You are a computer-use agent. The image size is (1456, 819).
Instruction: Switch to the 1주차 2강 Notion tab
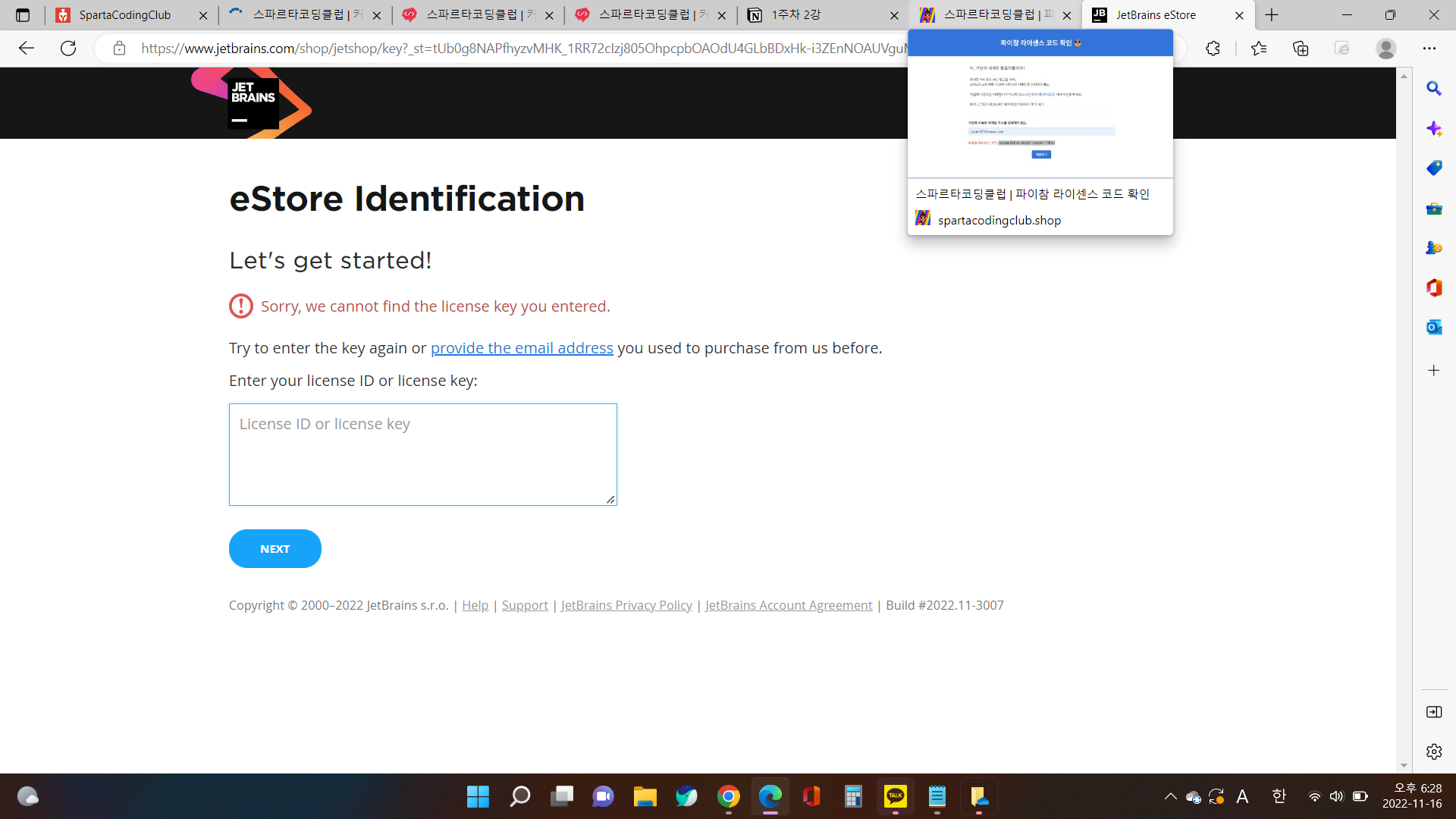tap(795, 15)
